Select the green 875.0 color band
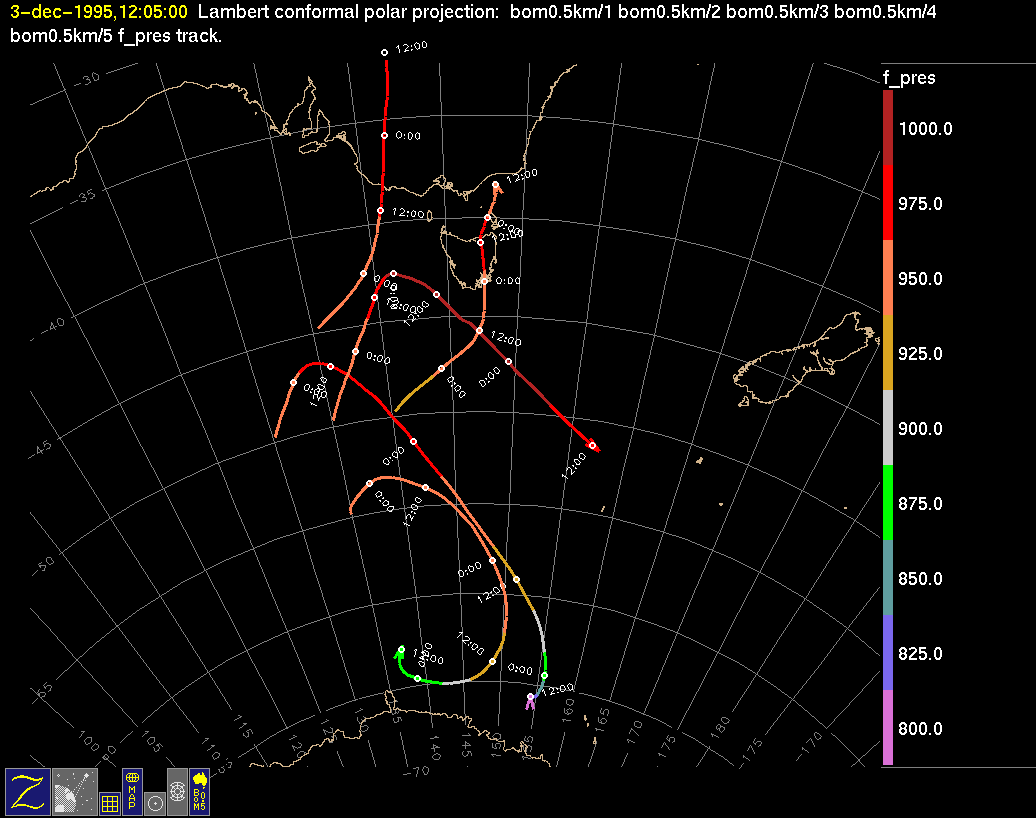This screenshot has width=1036, height=818. click(888, 502)
